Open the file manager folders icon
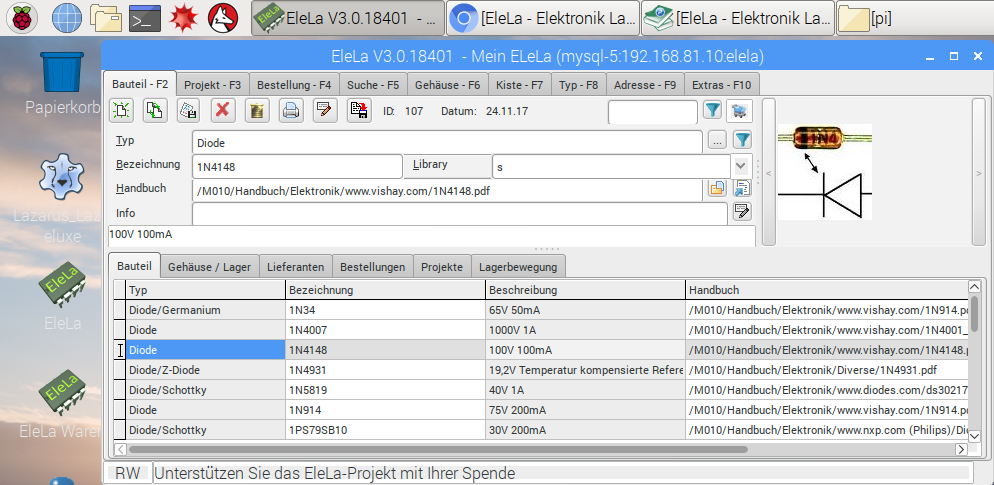This screenshot has width=994, height=485. click(x=105, y=18)
